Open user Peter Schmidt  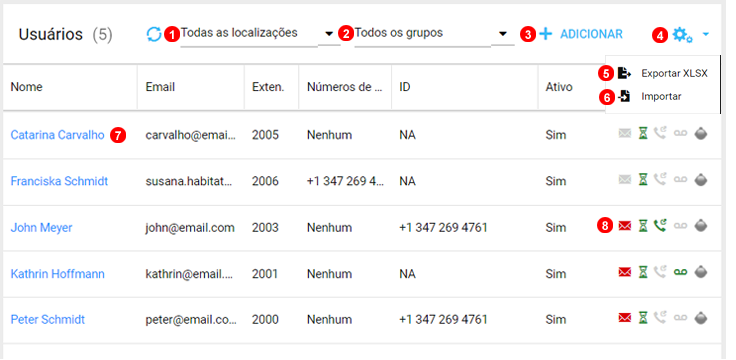(x=48, y=320)
